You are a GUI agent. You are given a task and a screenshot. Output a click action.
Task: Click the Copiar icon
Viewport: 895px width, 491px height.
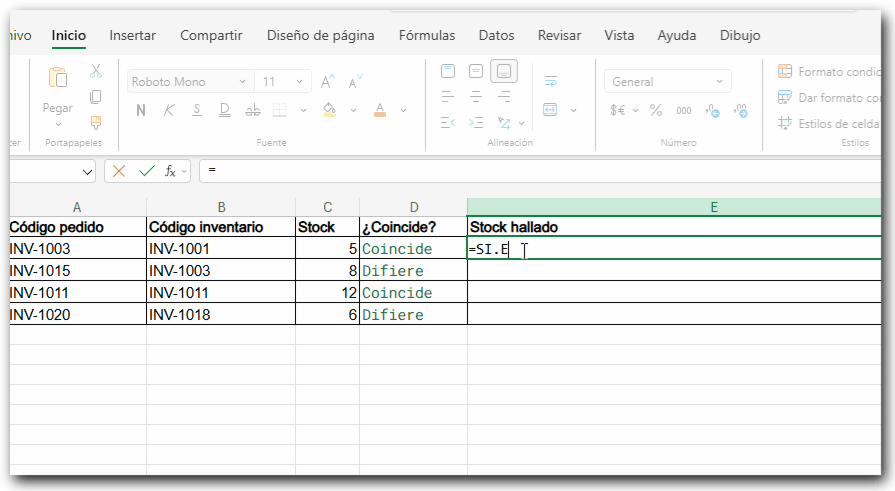coord(96,97)
